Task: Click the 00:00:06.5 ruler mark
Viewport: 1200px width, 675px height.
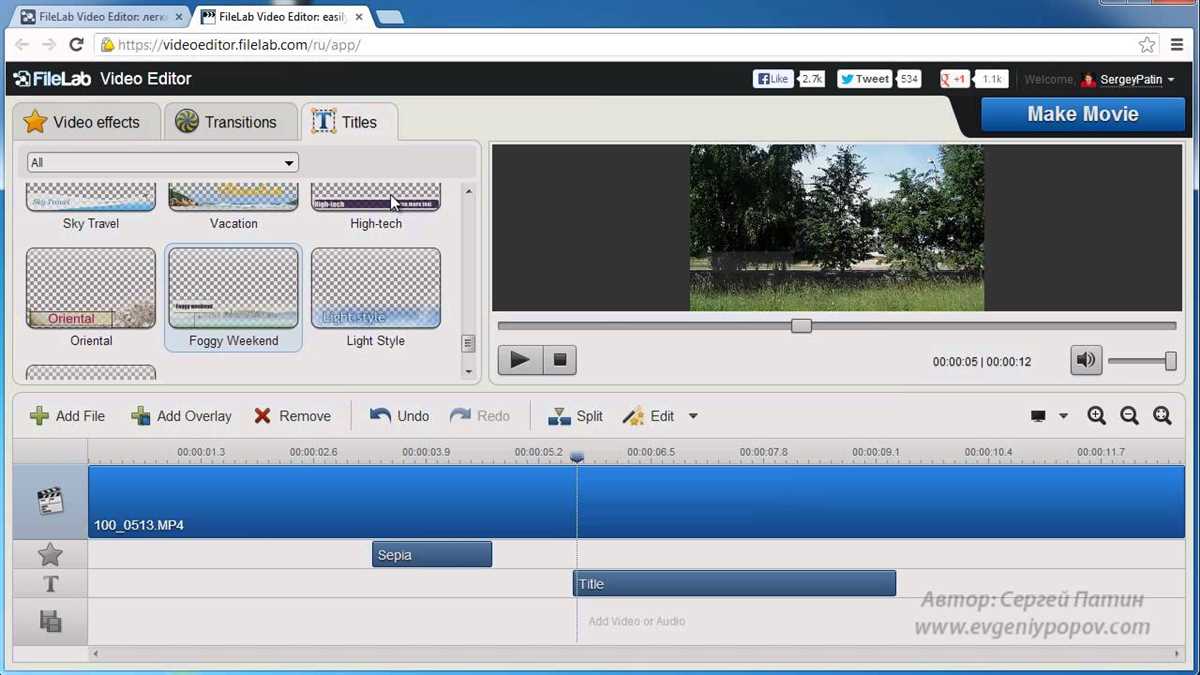Action: click(651, 452)
